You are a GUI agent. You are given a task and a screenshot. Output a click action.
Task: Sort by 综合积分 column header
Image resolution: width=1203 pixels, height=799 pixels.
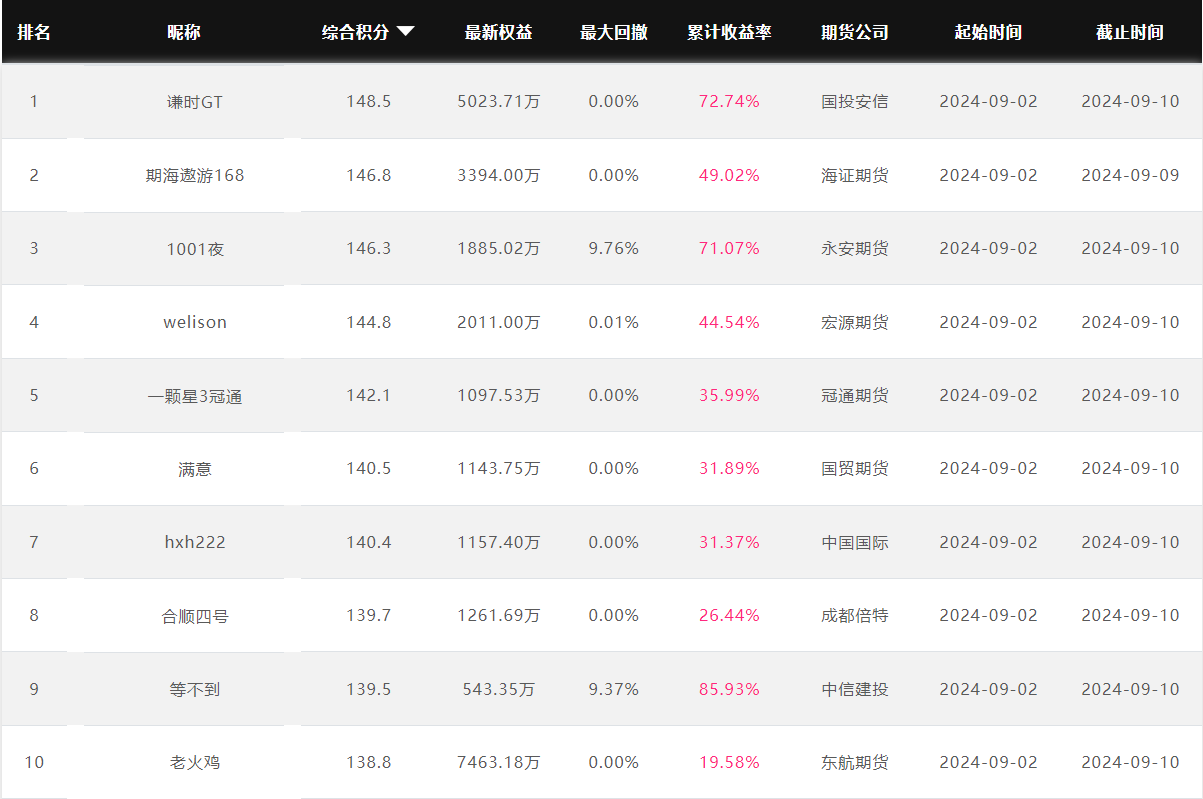point(355,32)
